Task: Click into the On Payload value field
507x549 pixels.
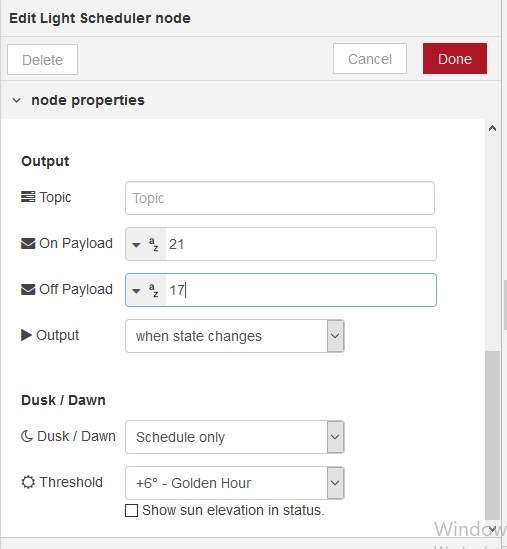Action: point(301,244)
